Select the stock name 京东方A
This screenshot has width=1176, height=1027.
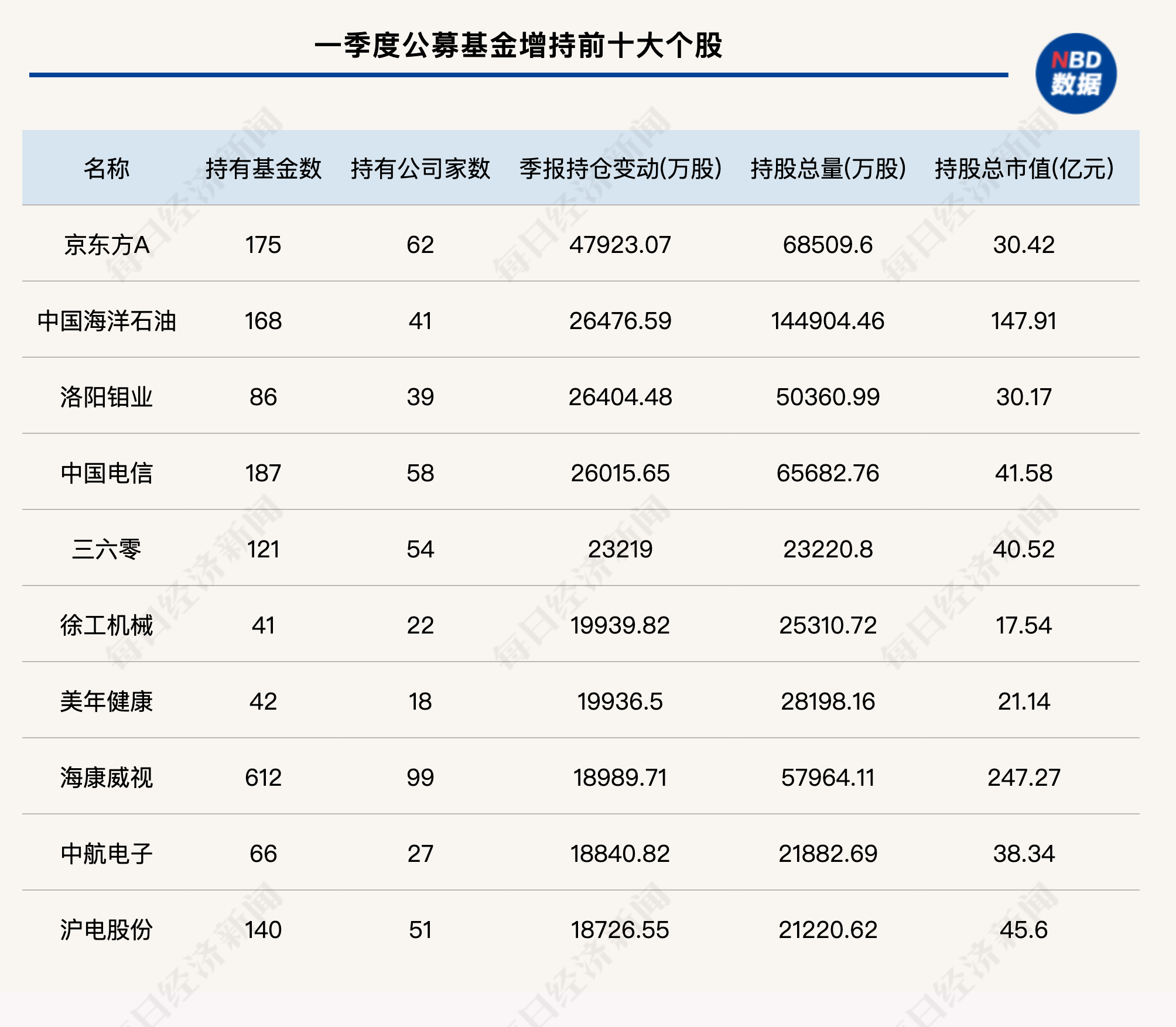coord(107,245)
